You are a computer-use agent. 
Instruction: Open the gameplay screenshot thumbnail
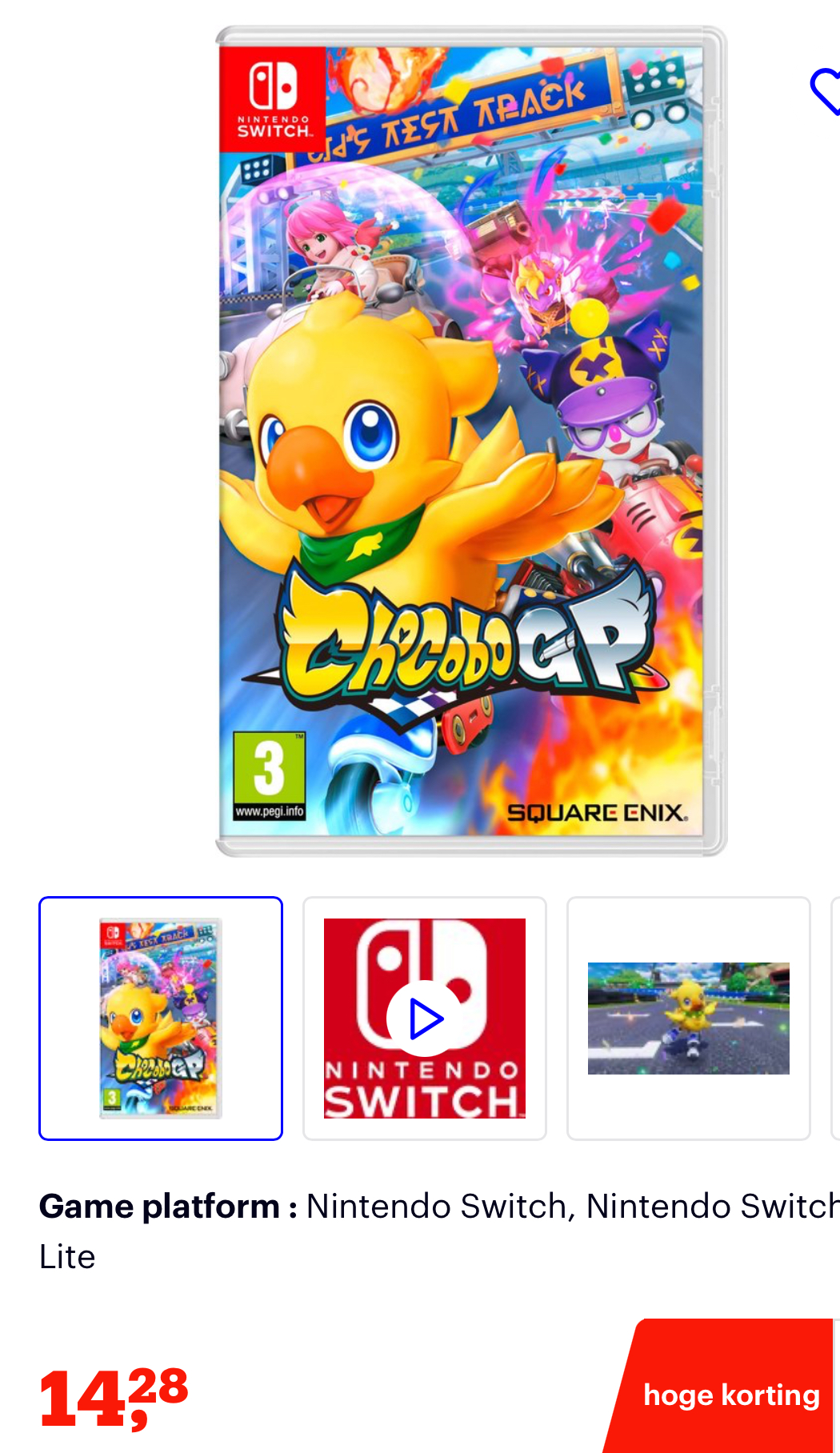[689, 1019]
